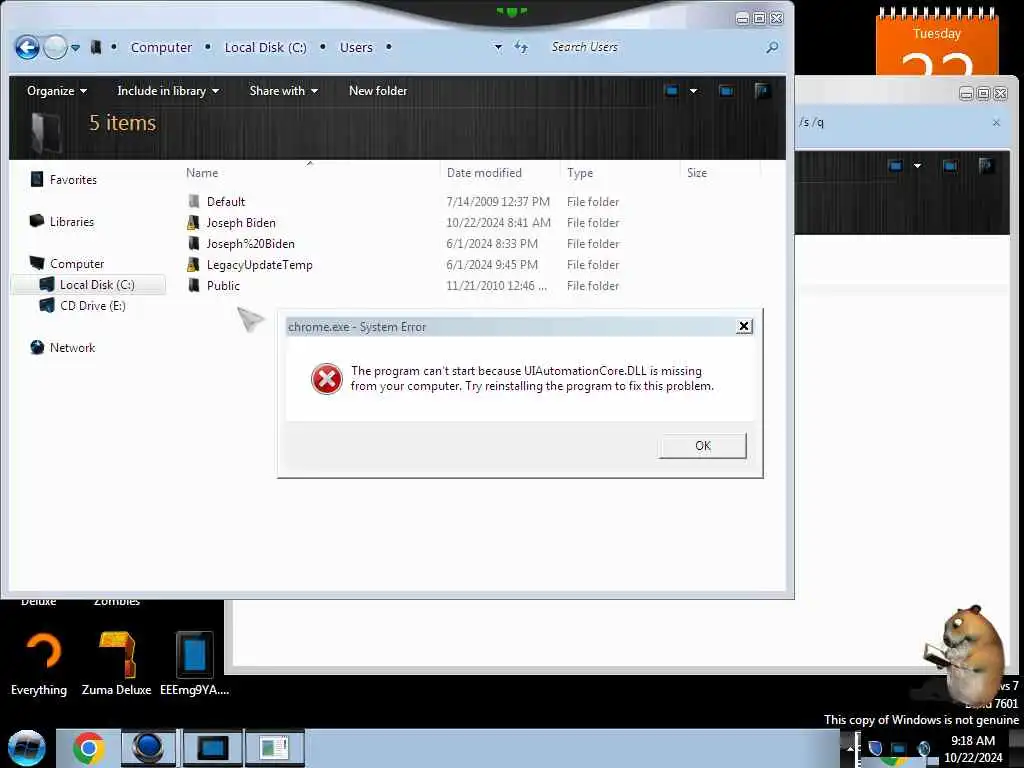Select Local Disk (C:) in navigation pane

click(x=97, y=285)
